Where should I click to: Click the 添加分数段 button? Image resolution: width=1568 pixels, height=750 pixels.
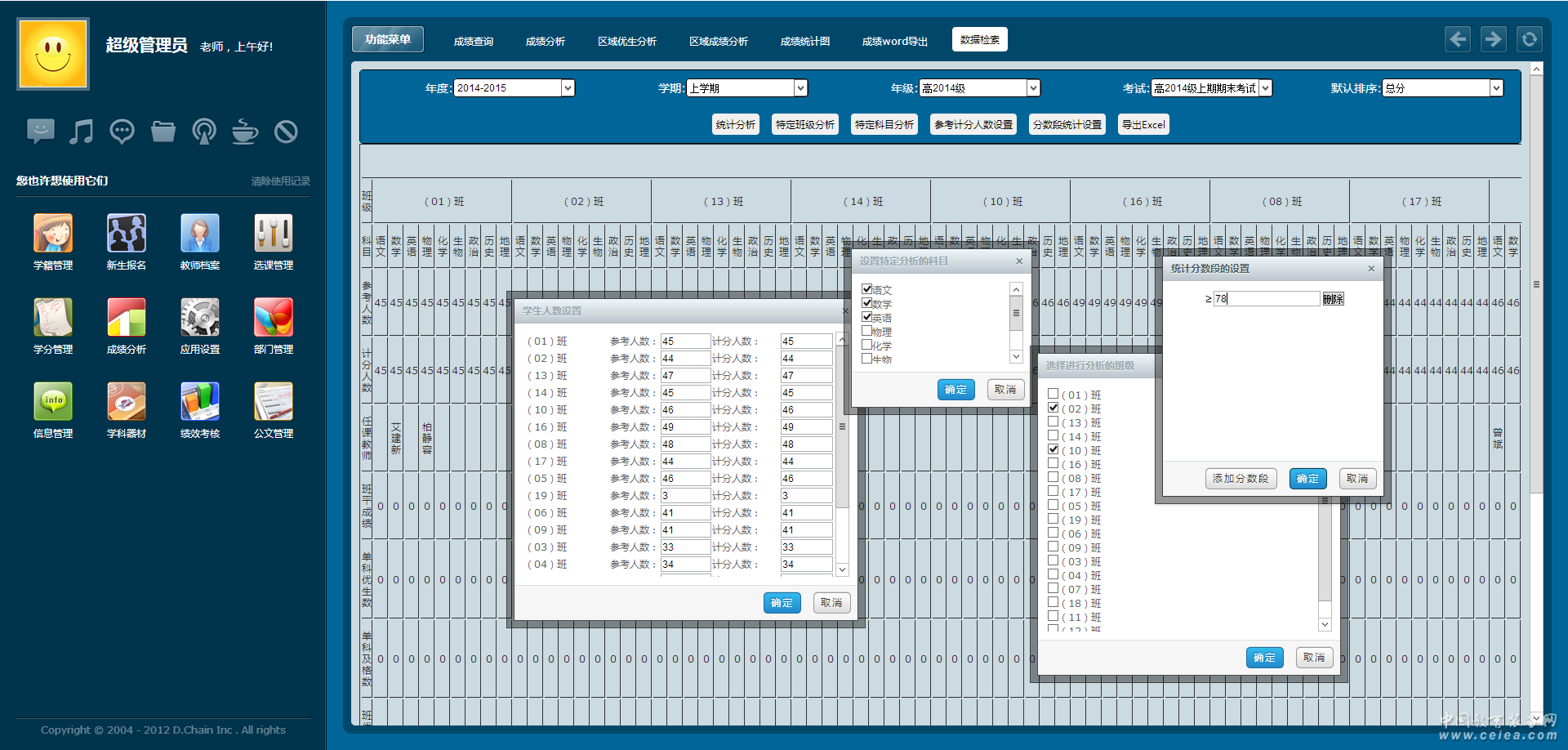[x=1240, y=479]
